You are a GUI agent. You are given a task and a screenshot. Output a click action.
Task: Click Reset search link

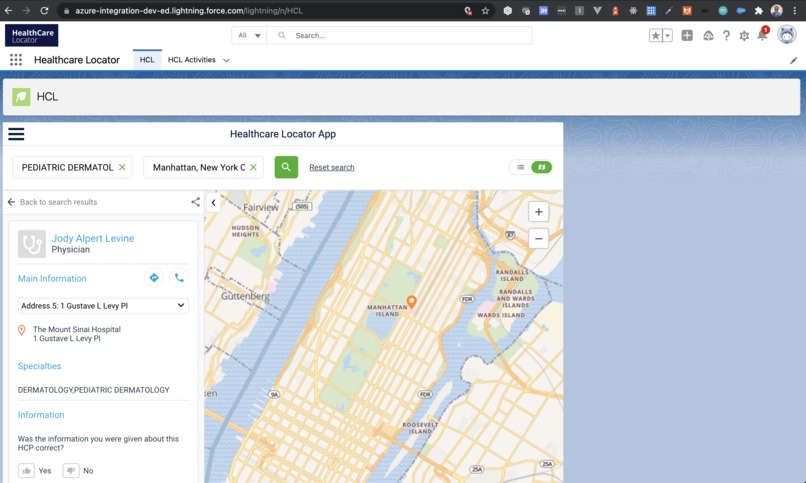332,168
